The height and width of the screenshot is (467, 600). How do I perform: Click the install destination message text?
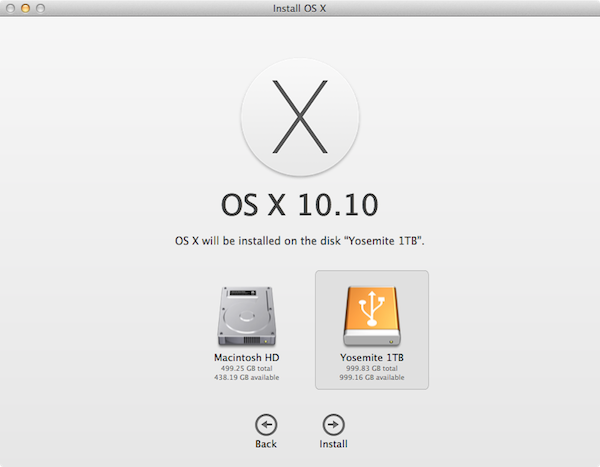click(300, 241)
